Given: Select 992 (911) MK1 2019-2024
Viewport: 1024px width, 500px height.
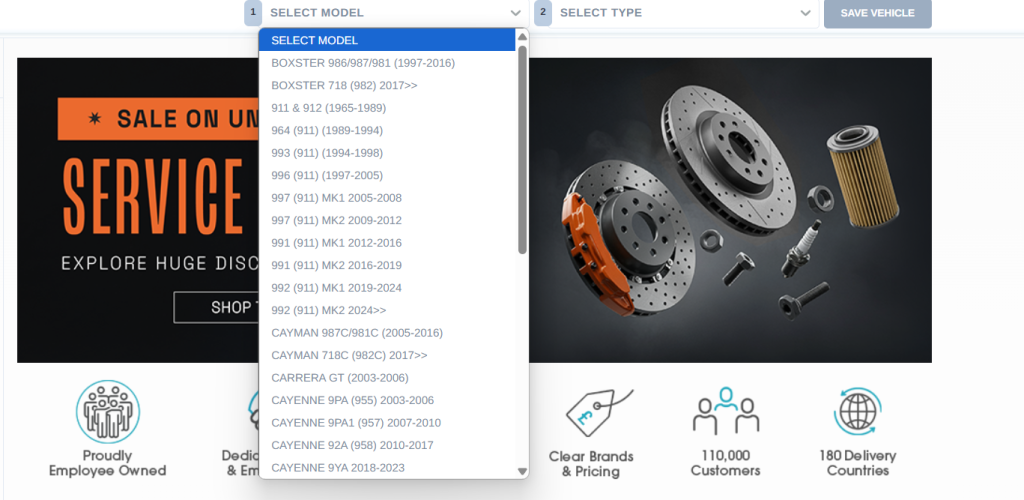Looking at the screenshot, I should point(387,288).
